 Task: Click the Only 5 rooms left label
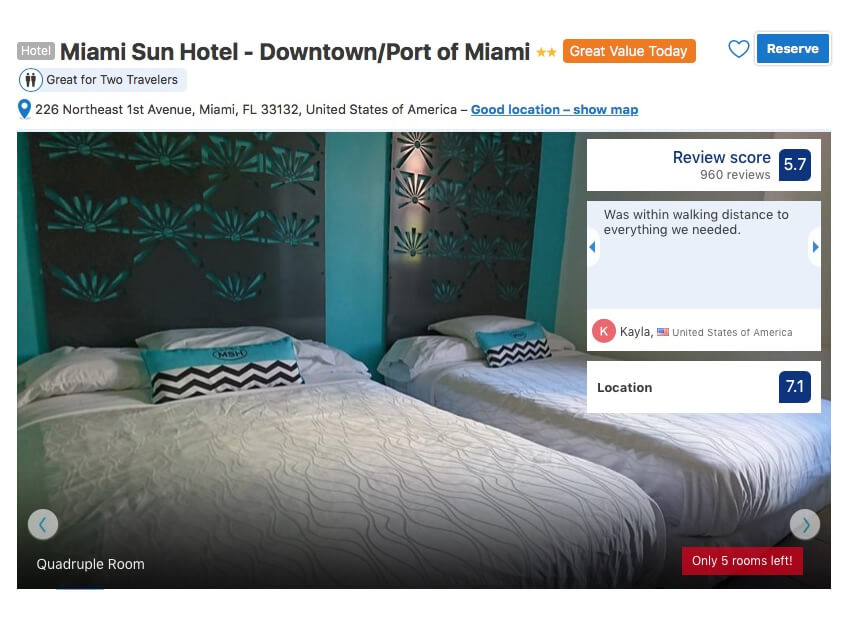pyautogui.click(x=742, y=561)
